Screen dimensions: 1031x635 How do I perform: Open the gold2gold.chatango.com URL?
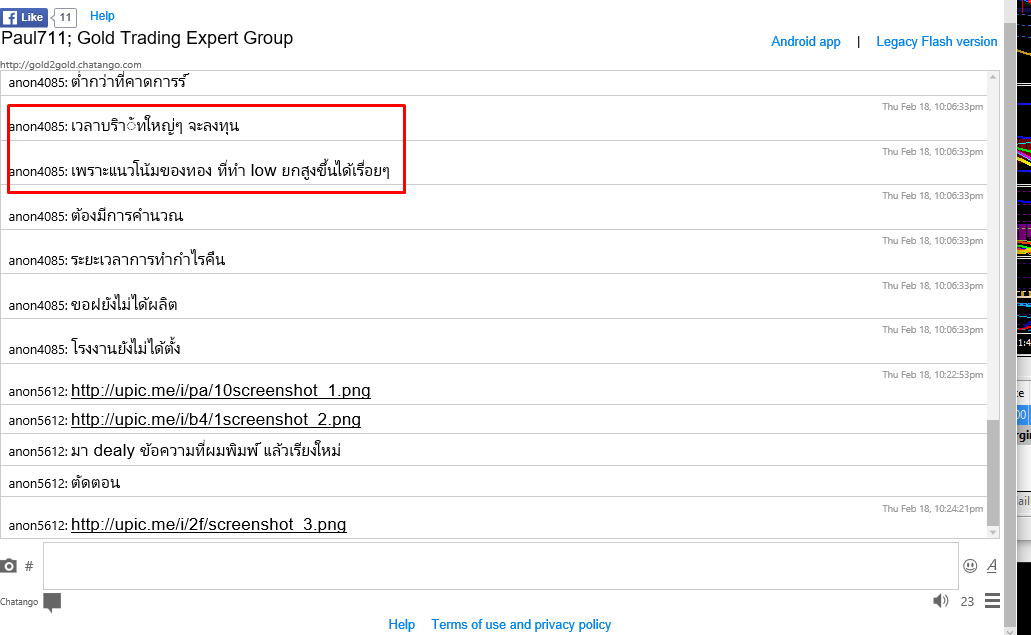click(64, 64)
